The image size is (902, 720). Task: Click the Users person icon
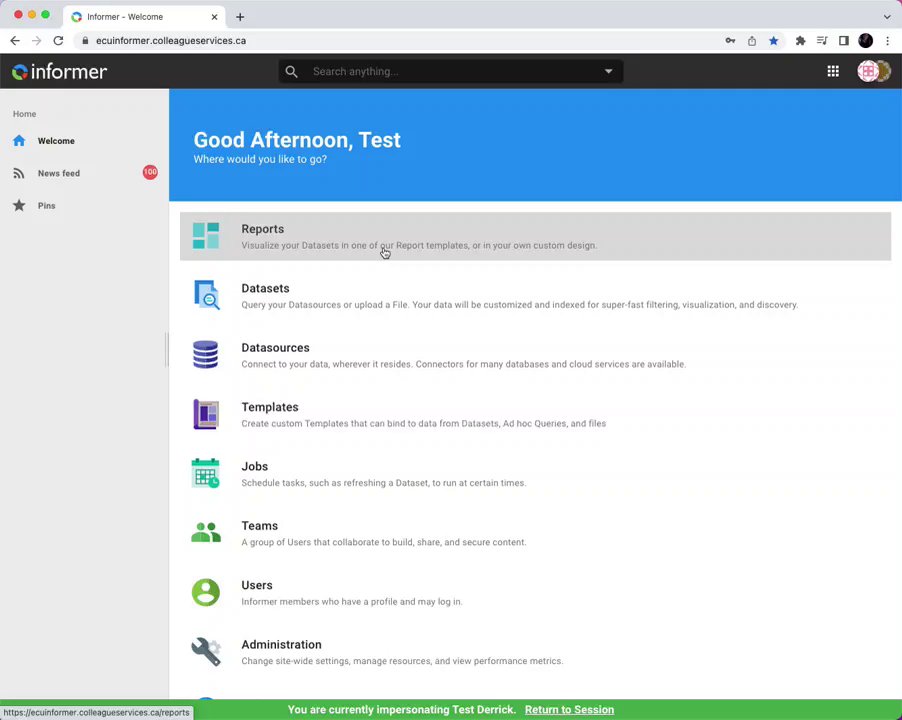(205, 592)
